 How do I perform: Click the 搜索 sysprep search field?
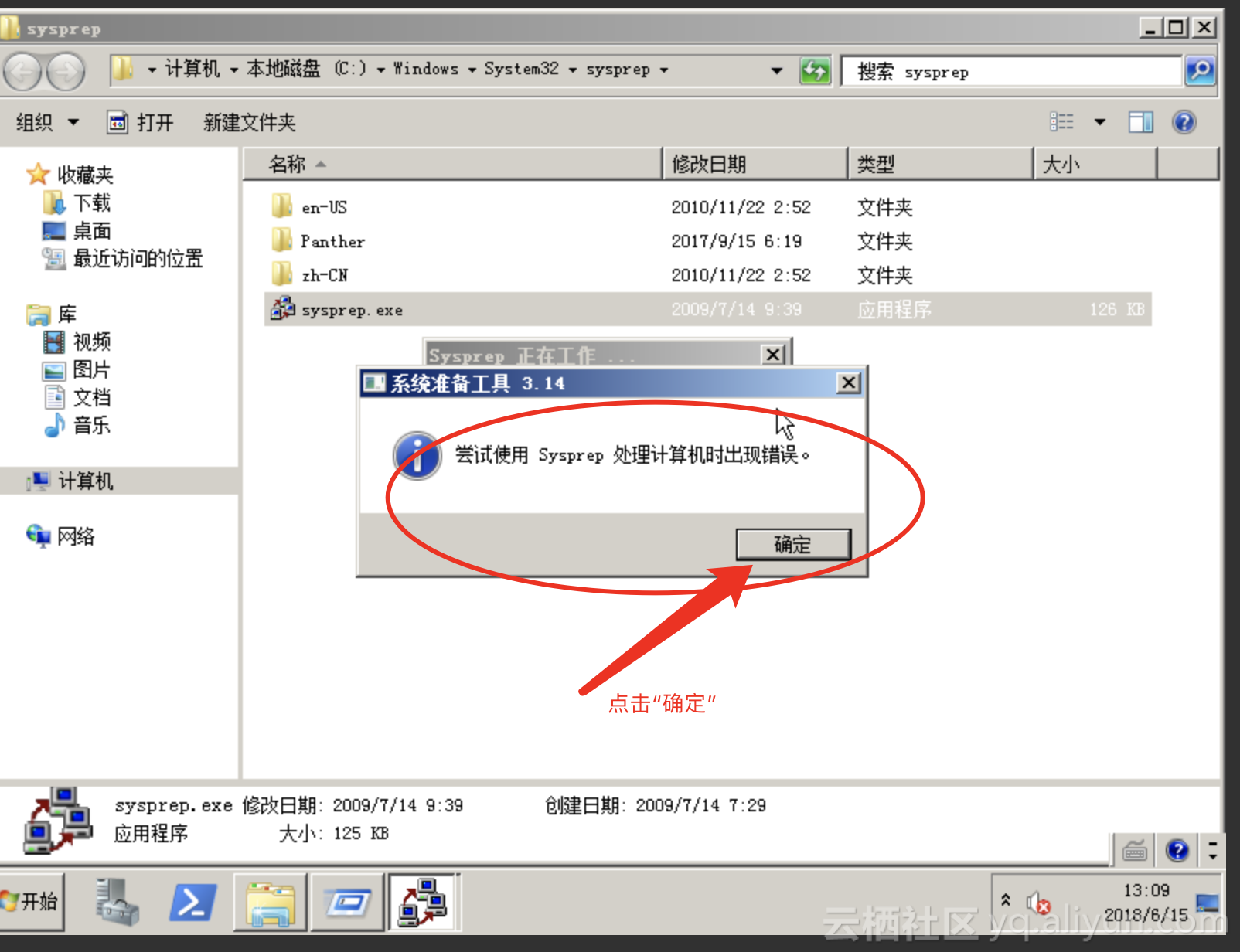tap(1011, 72)
